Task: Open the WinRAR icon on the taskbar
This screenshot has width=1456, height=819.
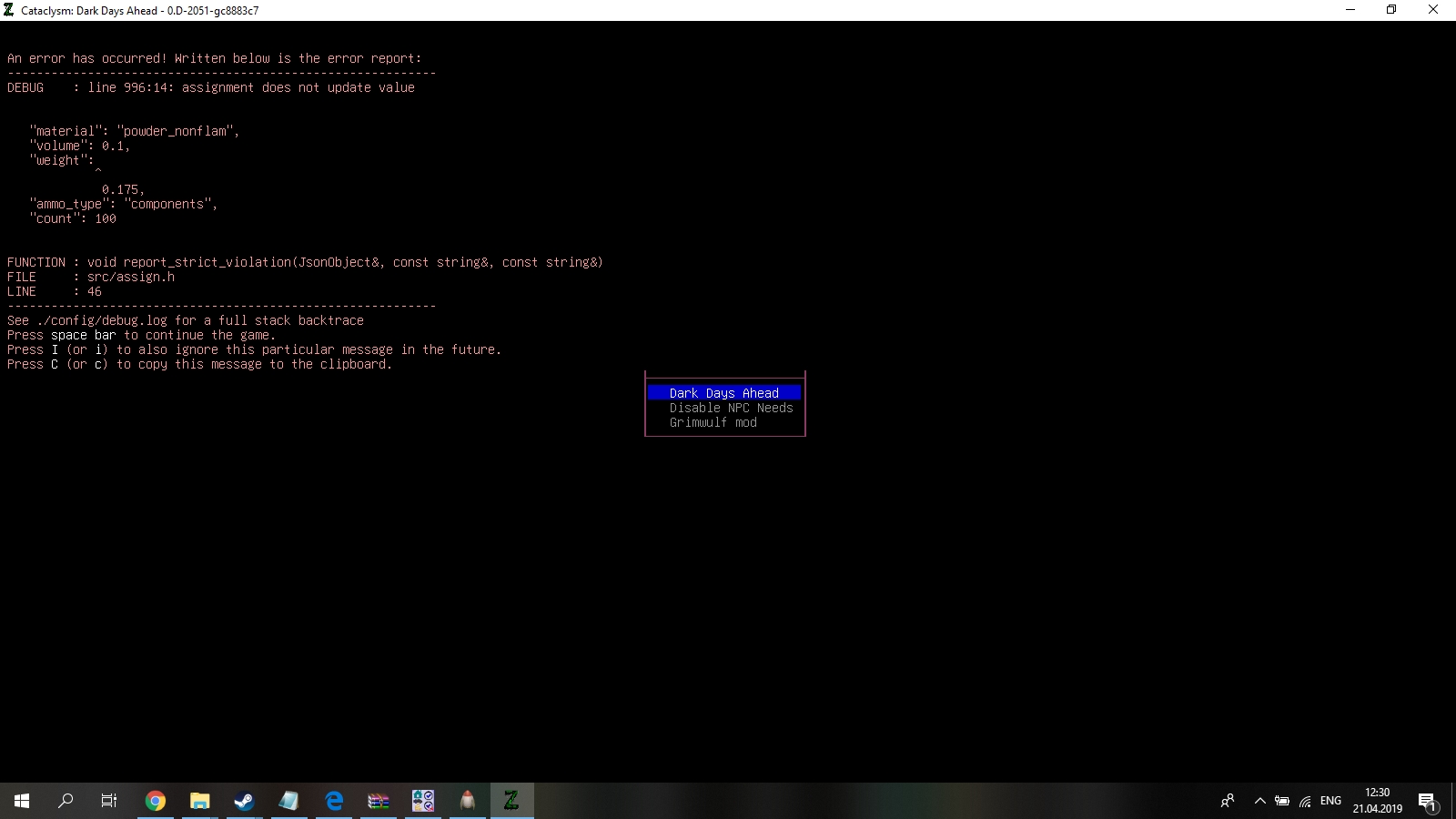Action: [x=379, y=801]
